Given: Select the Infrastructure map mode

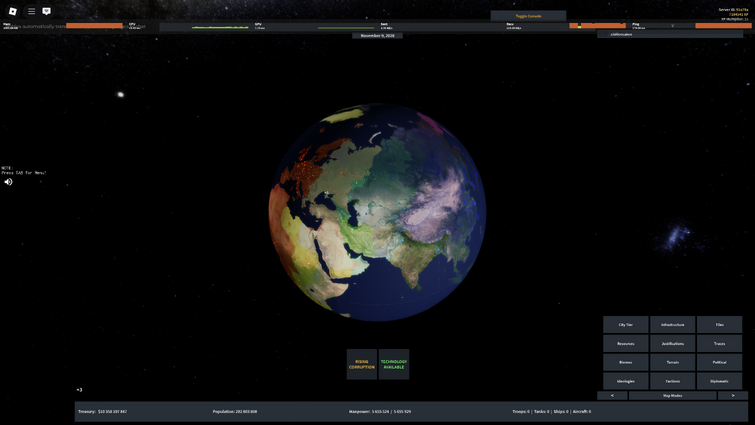Looking at the screenshot, I should click(x=673, y=325).
